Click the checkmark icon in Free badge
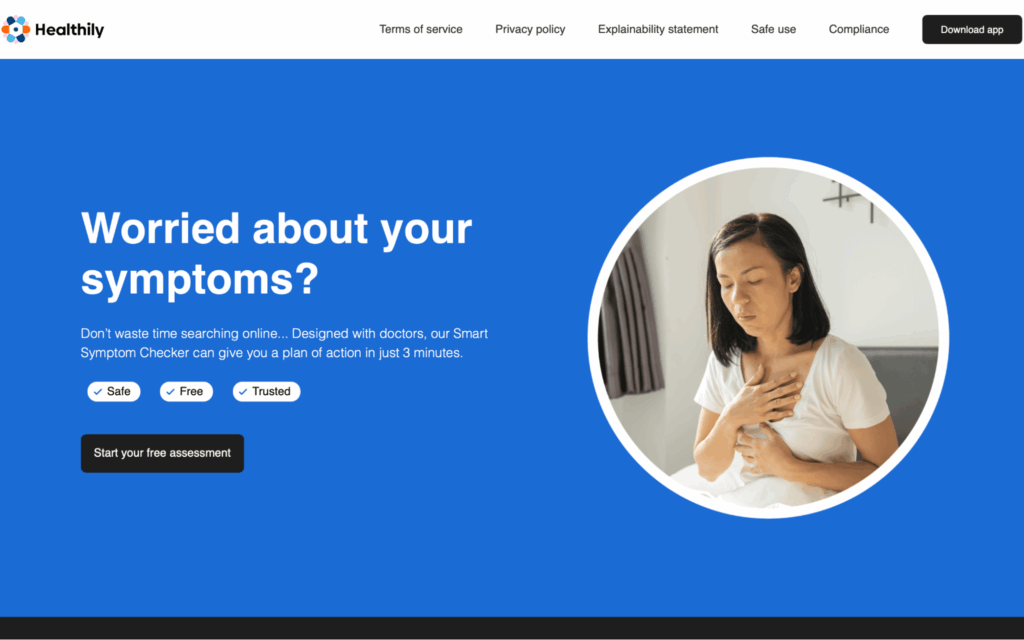Image resolution: width=1024 pixels, height=640 pixels. click(170, 392)
